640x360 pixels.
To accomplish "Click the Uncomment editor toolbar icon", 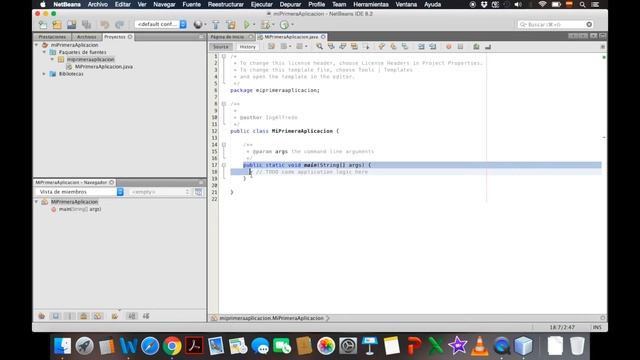I will [x=488, y=47].
